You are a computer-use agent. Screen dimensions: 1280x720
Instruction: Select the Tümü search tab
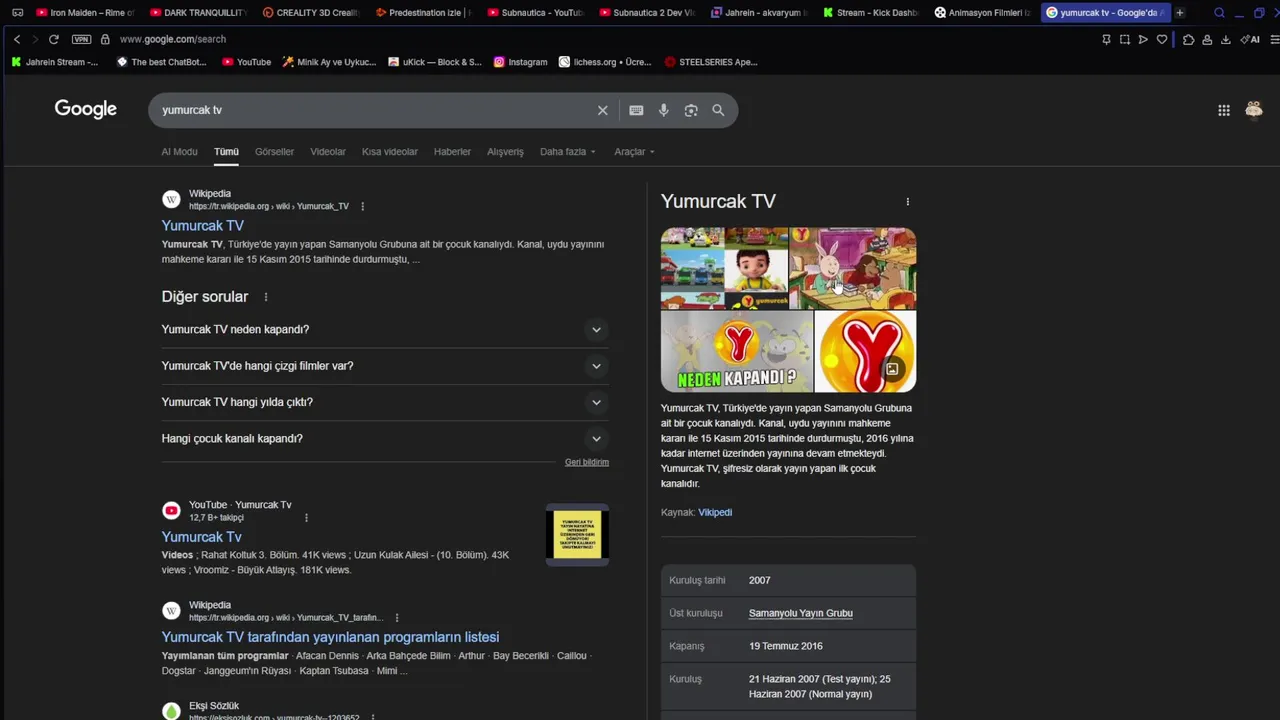(x=226, y=152)
